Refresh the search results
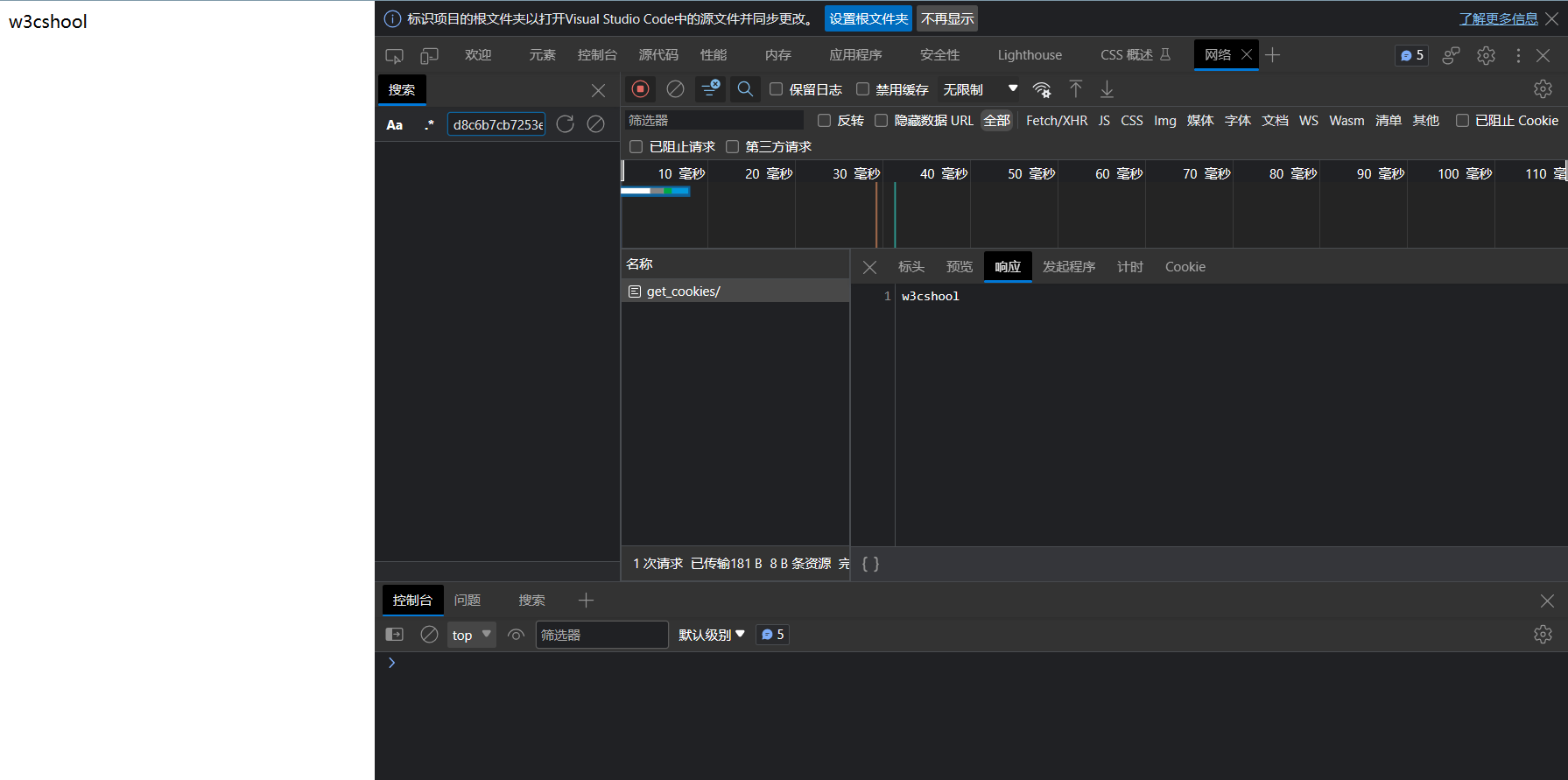The width and height of the screenshot is (1568, 780). tap(566, 124)
